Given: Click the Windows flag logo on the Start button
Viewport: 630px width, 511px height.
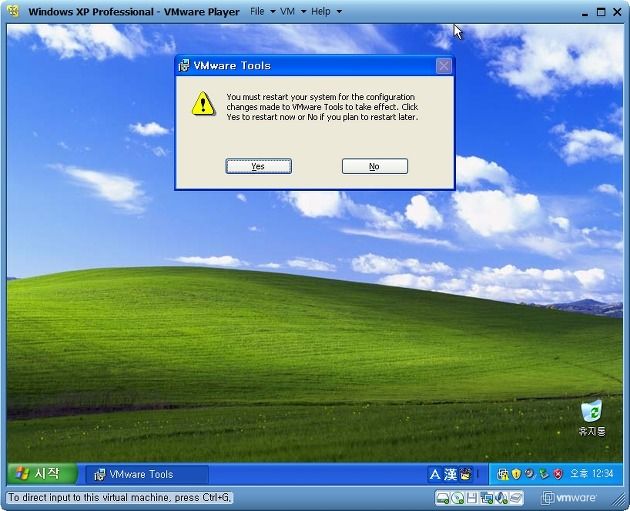Looking at the screenshot, I should 22,474.
